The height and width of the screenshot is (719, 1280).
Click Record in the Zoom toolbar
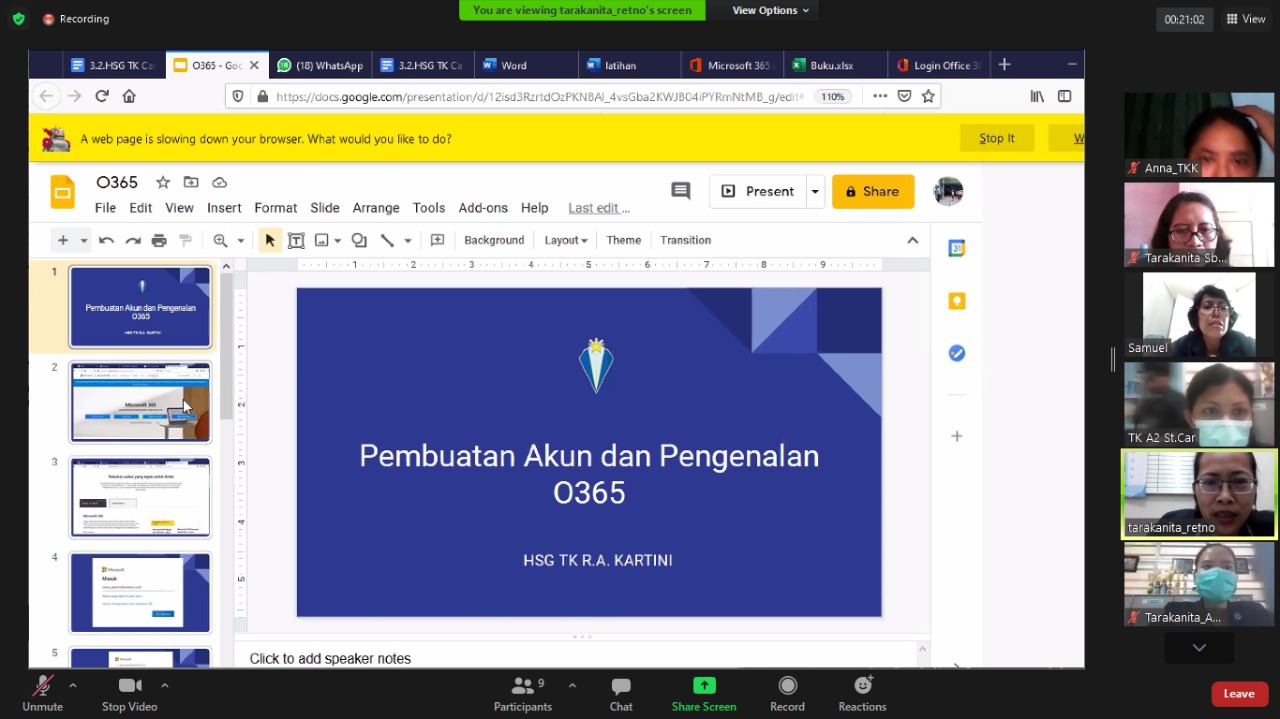coord(787,694)
